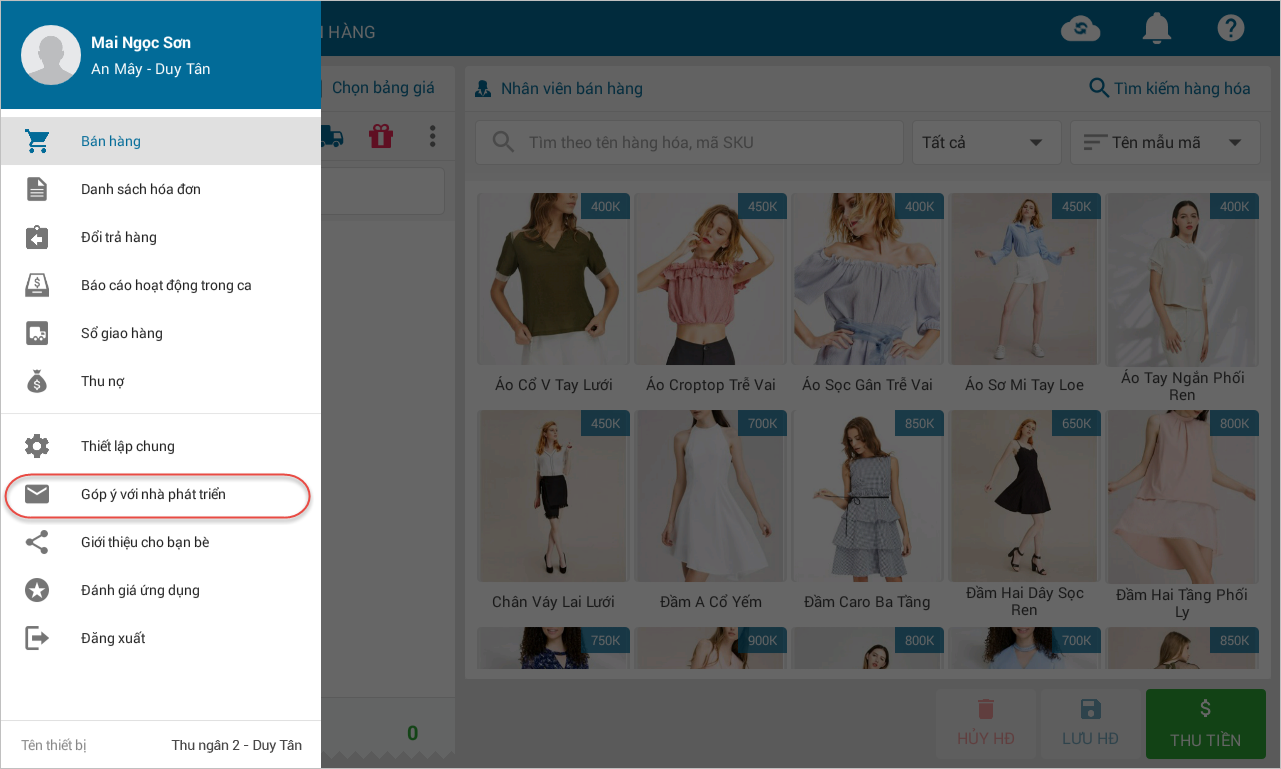Click the help question mark icon
This screenshot has width=1281, height=769.
1231,28
